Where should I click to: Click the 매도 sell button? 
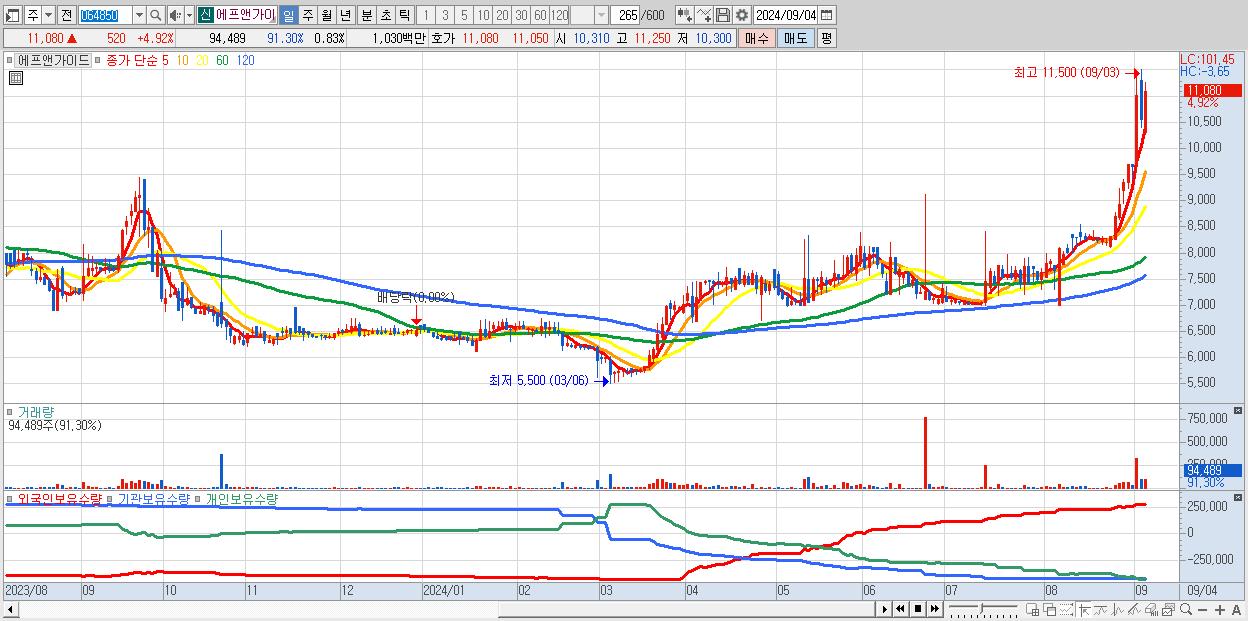795,38
